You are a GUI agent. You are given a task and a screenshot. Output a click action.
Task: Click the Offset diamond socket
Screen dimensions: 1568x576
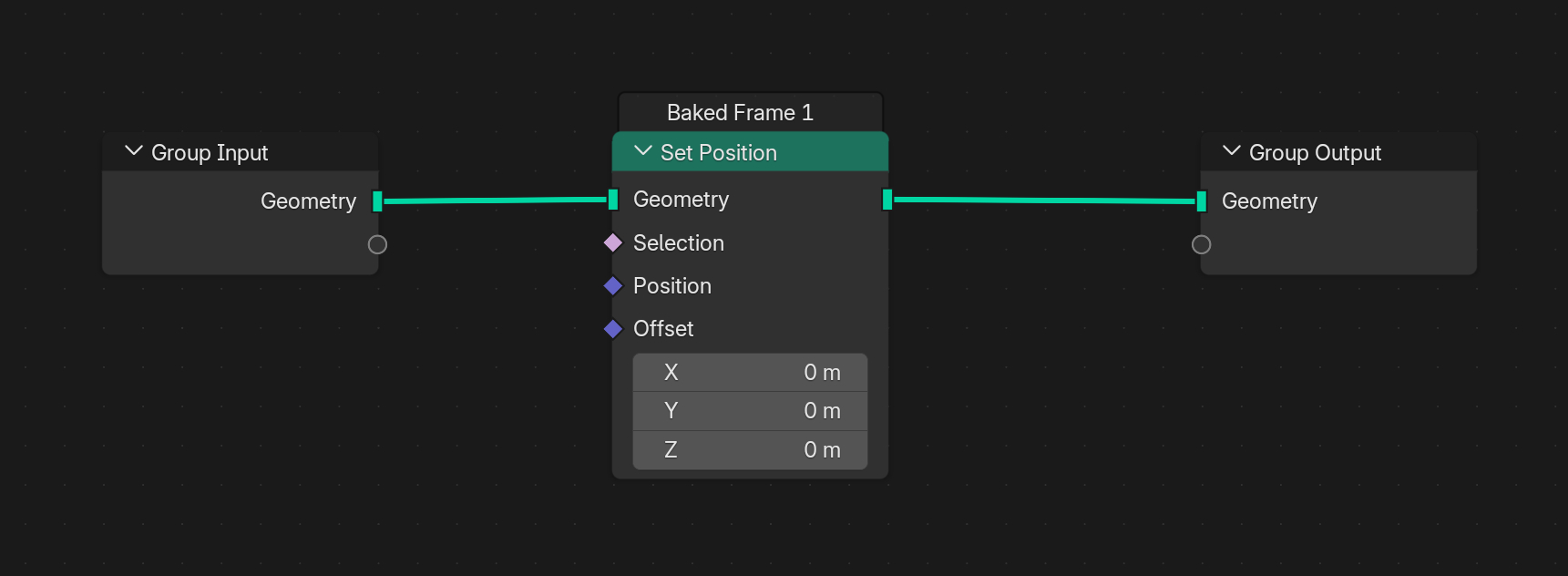coord(613,329)
